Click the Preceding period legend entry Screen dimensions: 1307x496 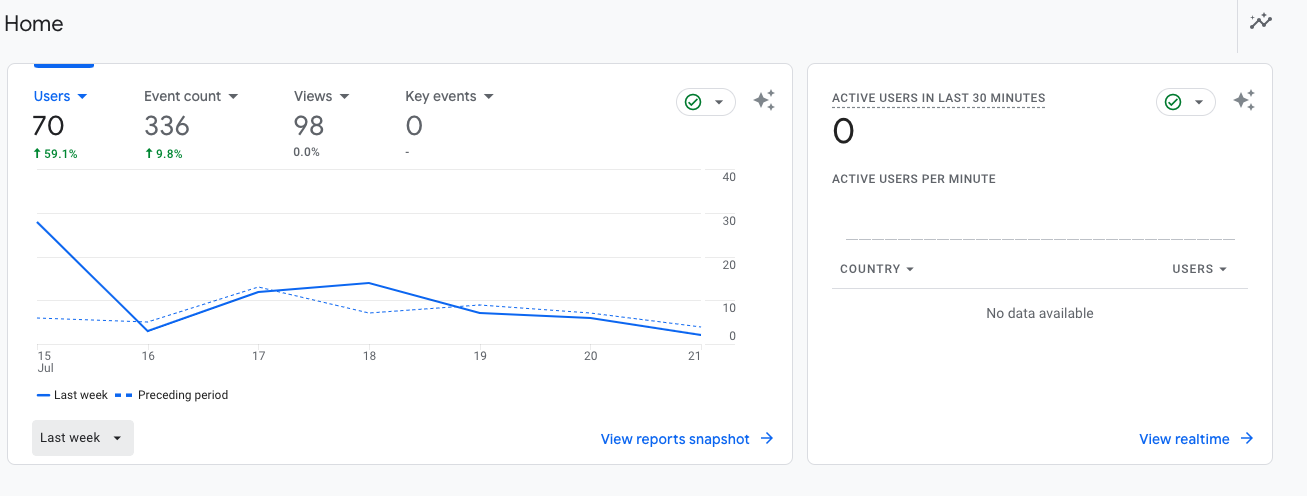pyautogui.click(x=182, y=395)
